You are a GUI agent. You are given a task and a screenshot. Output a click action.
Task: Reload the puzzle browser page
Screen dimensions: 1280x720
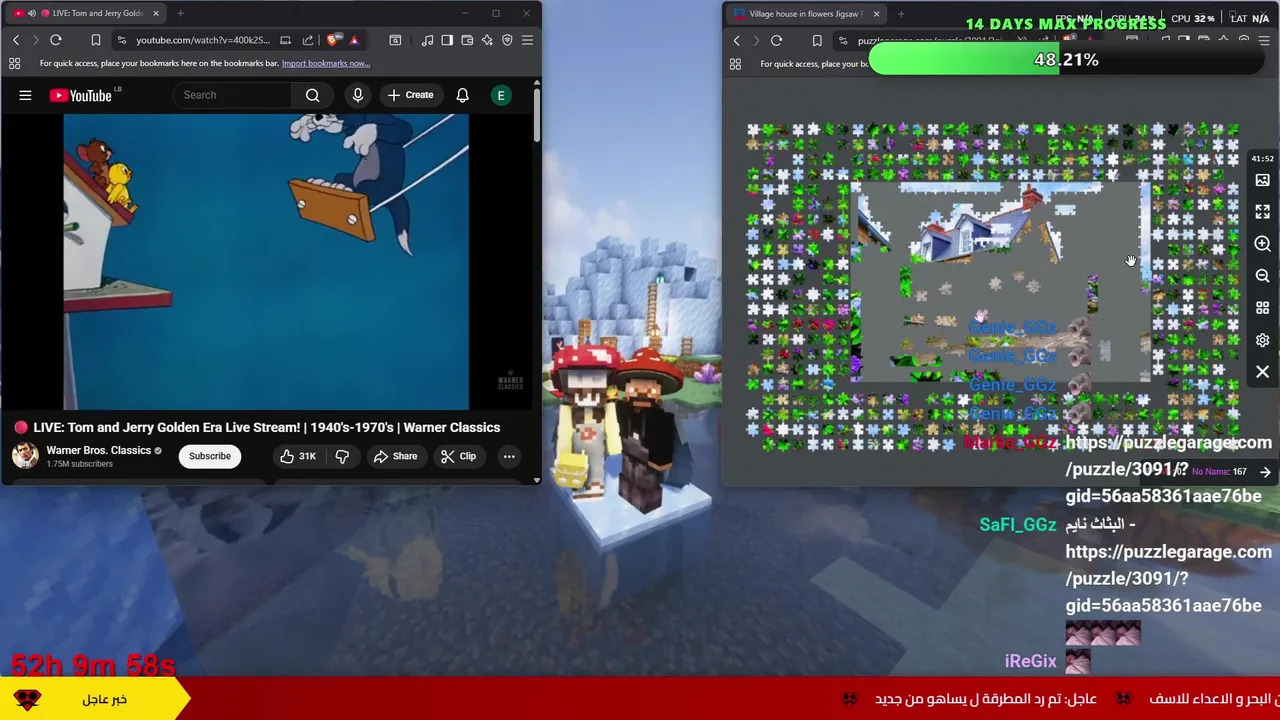pos(777,40)
